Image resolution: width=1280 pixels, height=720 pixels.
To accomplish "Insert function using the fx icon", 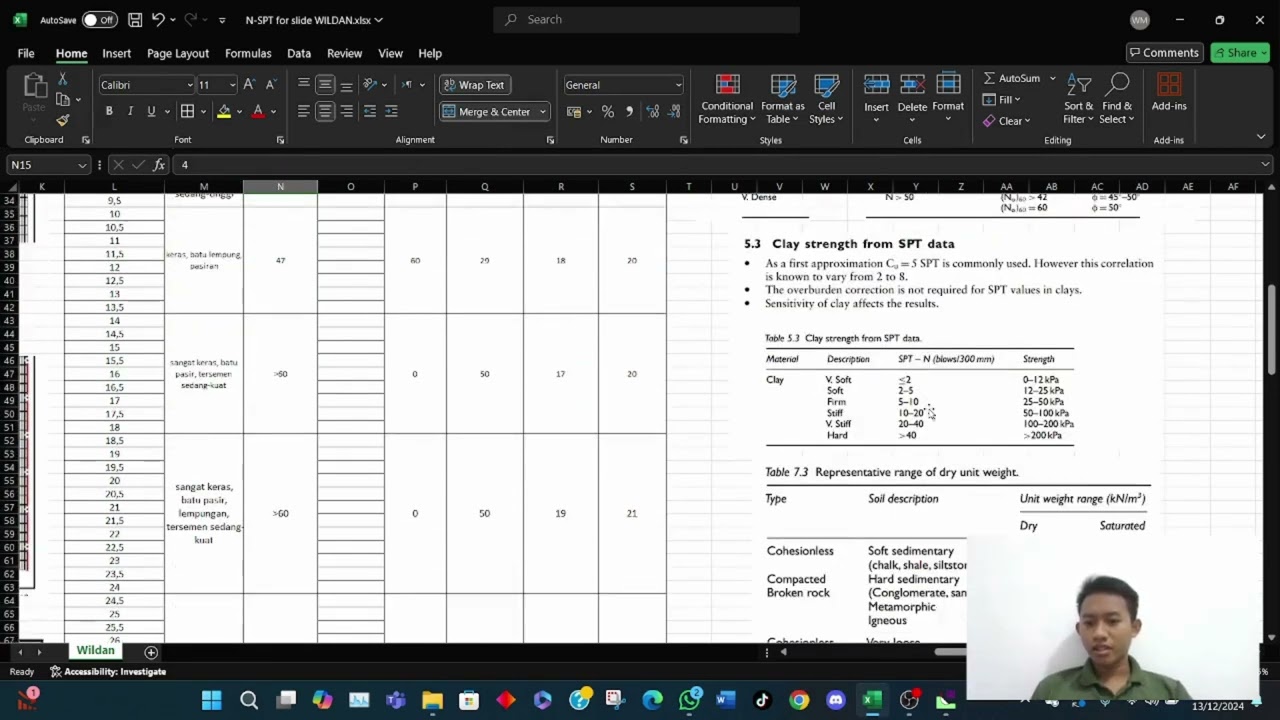I will click(x=159, y=165).
